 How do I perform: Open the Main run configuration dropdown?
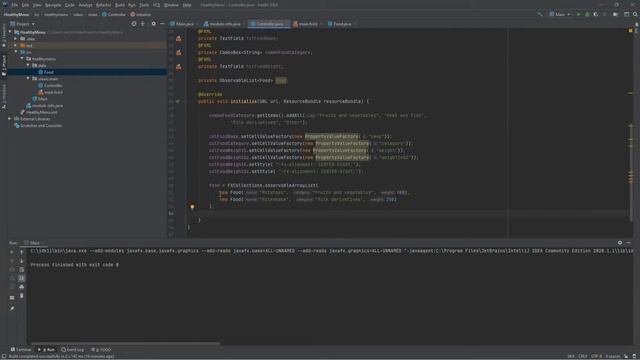coord(560,14)
